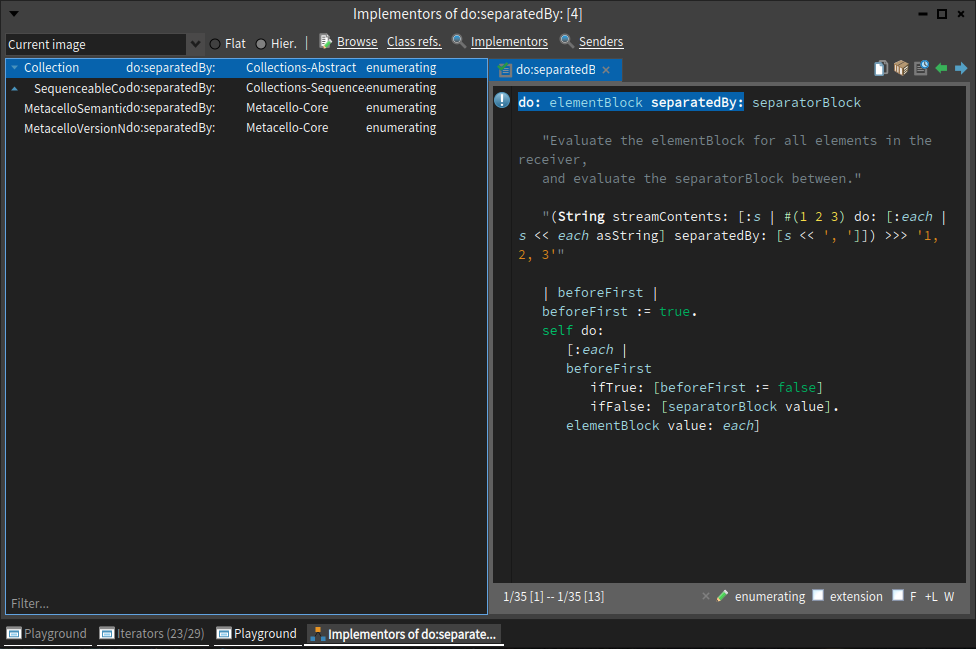Image resolution: width=976 pixels, height=649 pixels.
Task: Open the history clock icon above code
Action: (921, 68)
